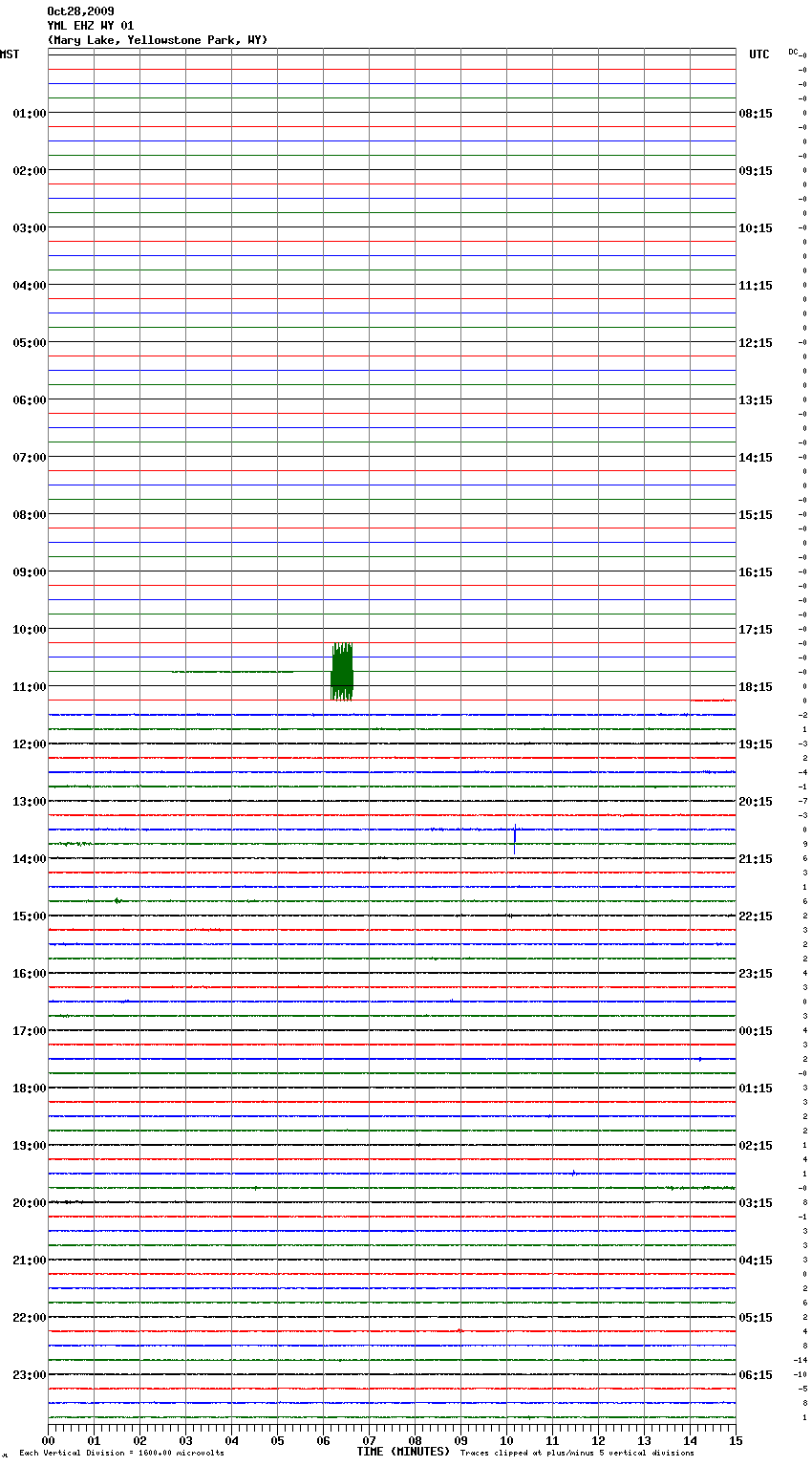Click the 12:15 UTC label

coord(756,343)
